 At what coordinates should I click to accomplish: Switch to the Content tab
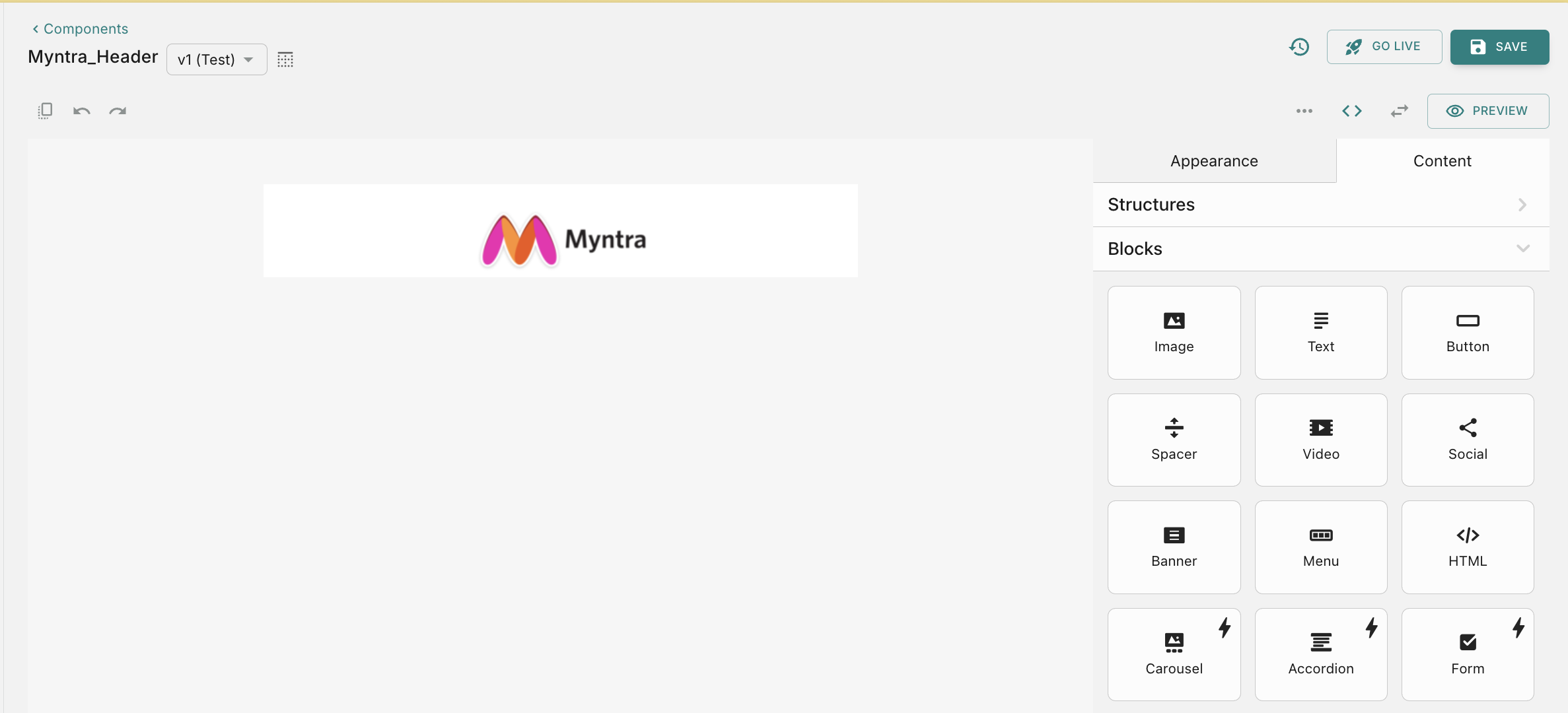1442,161
